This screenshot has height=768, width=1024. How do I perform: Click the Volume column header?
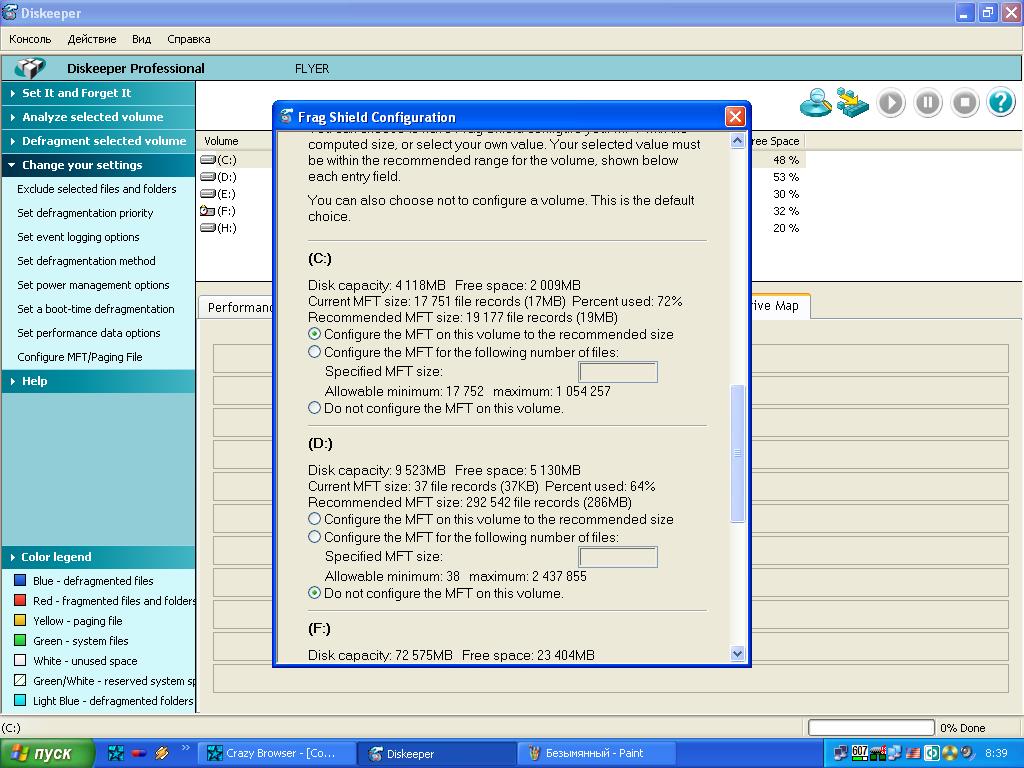(235, 141)
